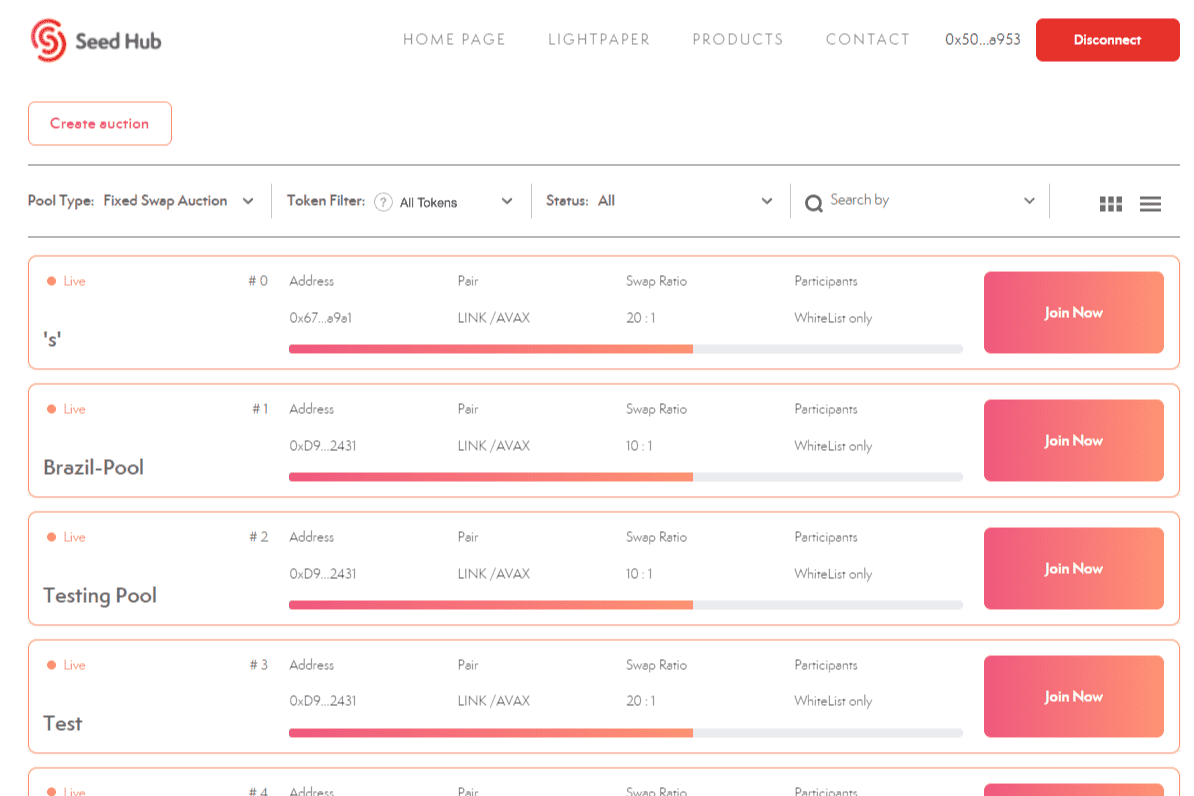The image size is (1194, 796).
Task: Click the Testing Pool progress bar
Action: (x=625, y=604)
